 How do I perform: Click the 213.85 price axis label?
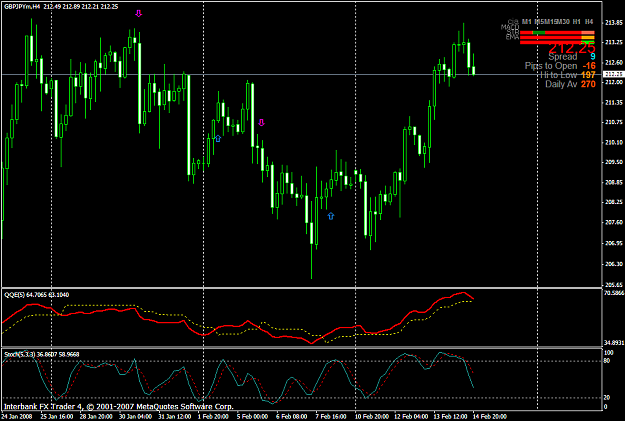[x=614, y=22]
